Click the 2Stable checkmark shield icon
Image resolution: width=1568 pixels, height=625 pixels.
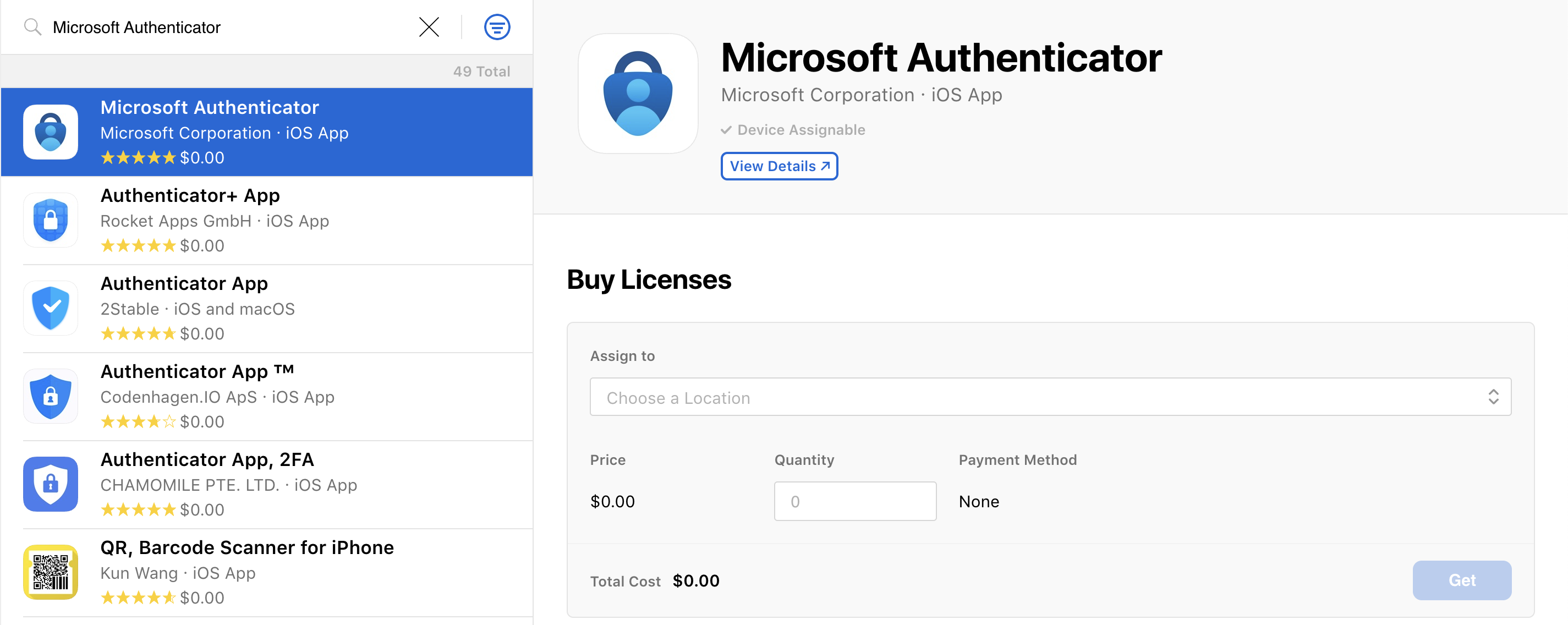(x=51, y=309)
